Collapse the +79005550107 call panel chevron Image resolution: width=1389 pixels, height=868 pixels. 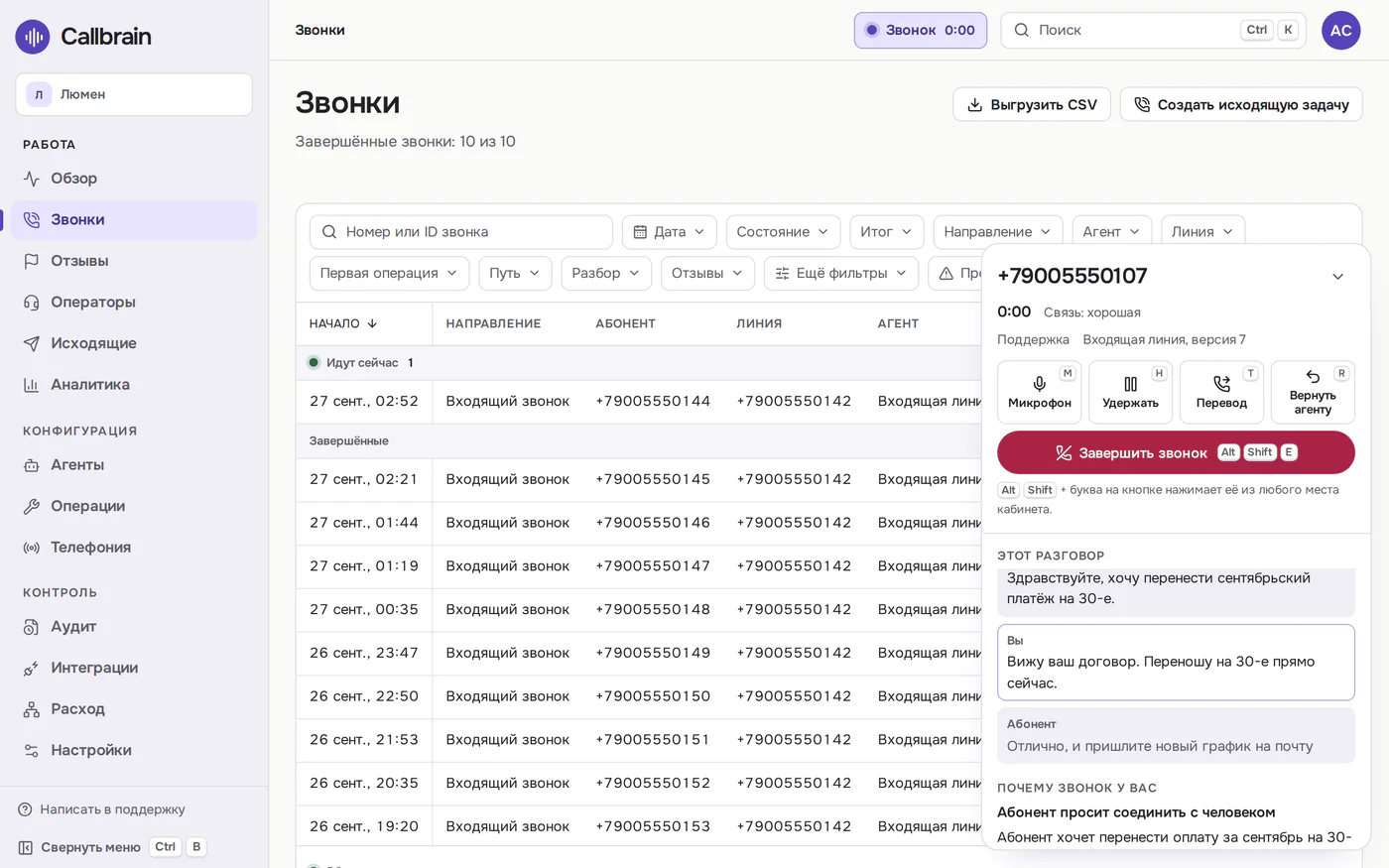[x=1337, y=277]
